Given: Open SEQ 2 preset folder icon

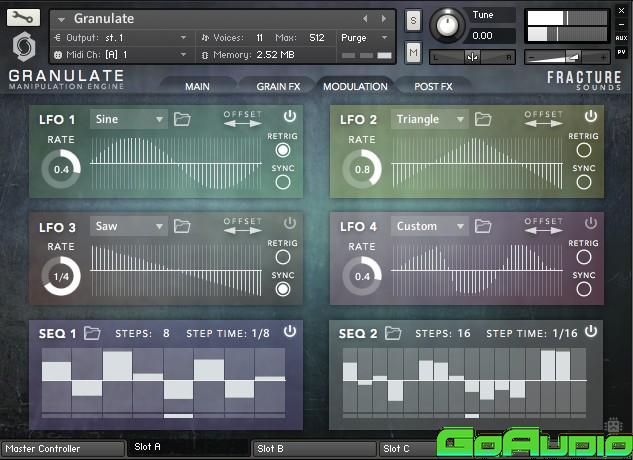Looking at the screenshot, I should (x=393, y=333).
